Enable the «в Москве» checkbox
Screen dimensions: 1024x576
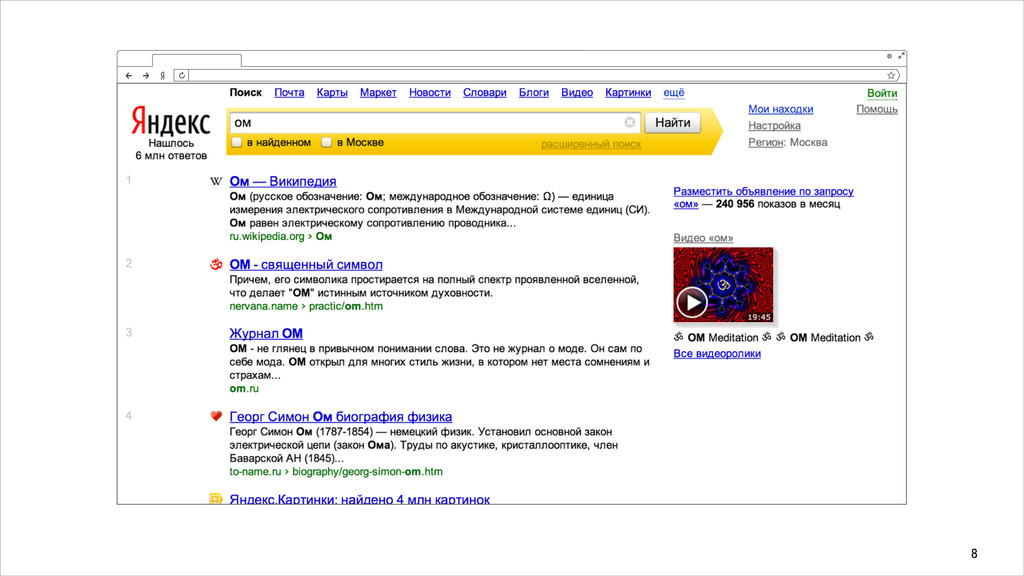pos(327,142)
